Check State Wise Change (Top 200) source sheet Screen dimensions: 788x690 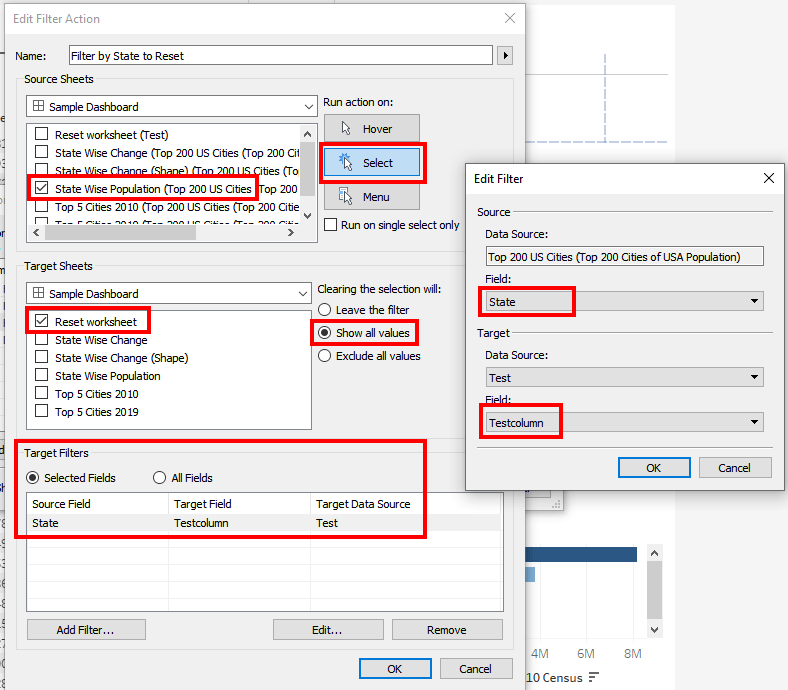coord(42,152)
